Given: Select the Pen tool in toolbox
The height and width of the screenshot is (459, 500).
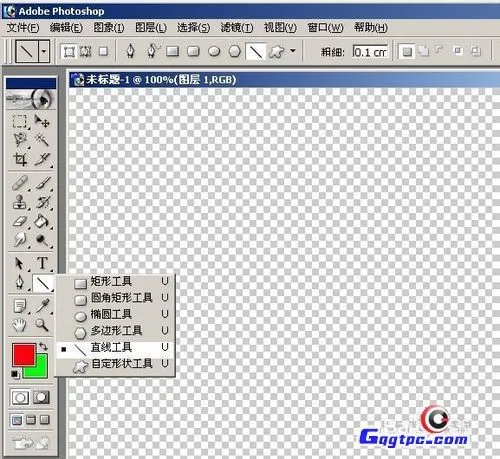Looking at the screenshot, I should 20,283.
